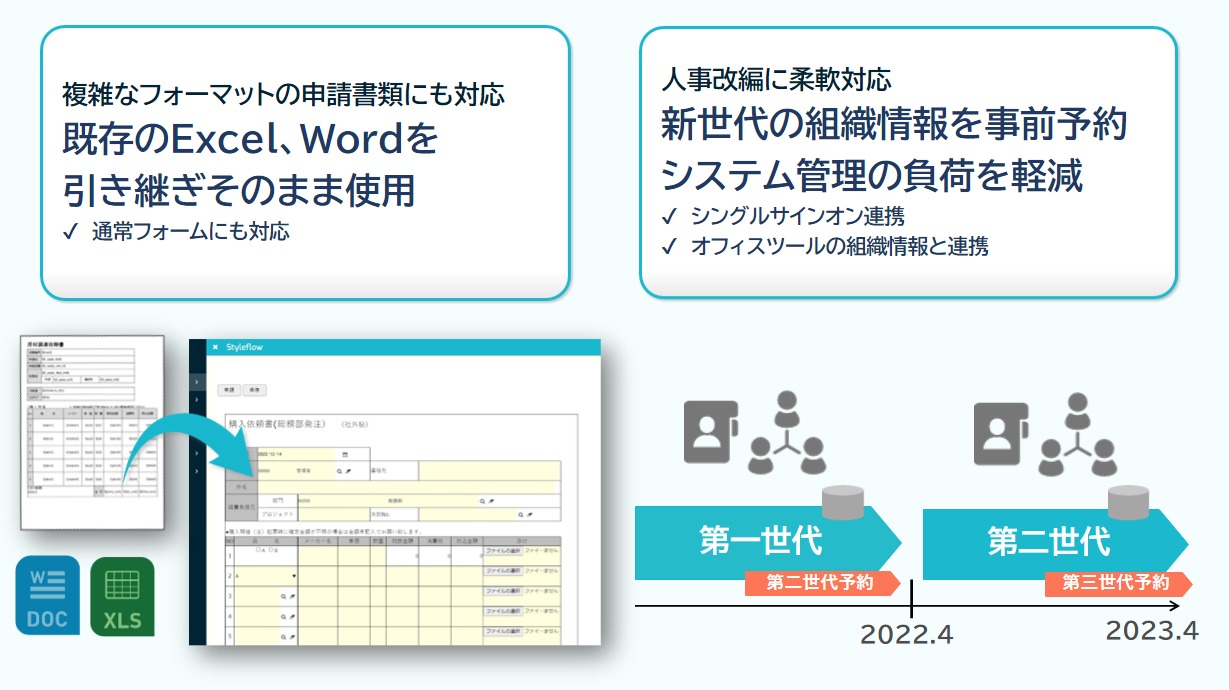Image resolution: width=1229 pixels, height=690 pixels.
Task: Expand the bottom sidebar chevron
Action: [x=196, y=469]
